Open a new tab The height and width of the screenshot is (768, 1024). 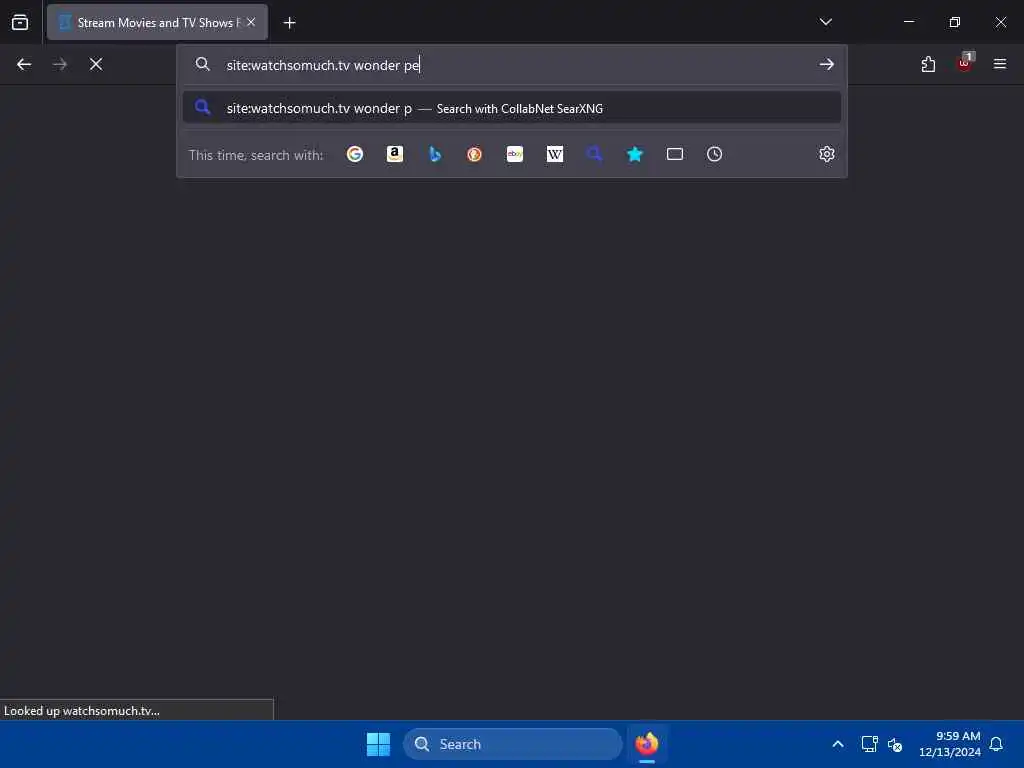click(x=289, y=23)
